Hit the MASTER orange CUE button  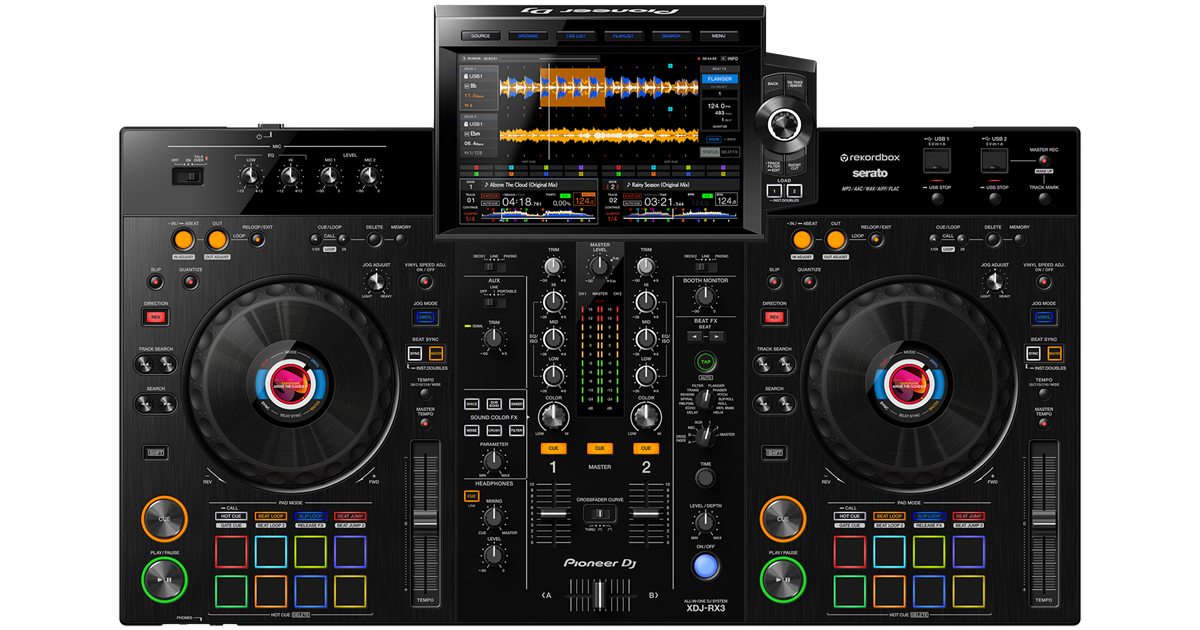pyautogui.click(x=599, y=449)
